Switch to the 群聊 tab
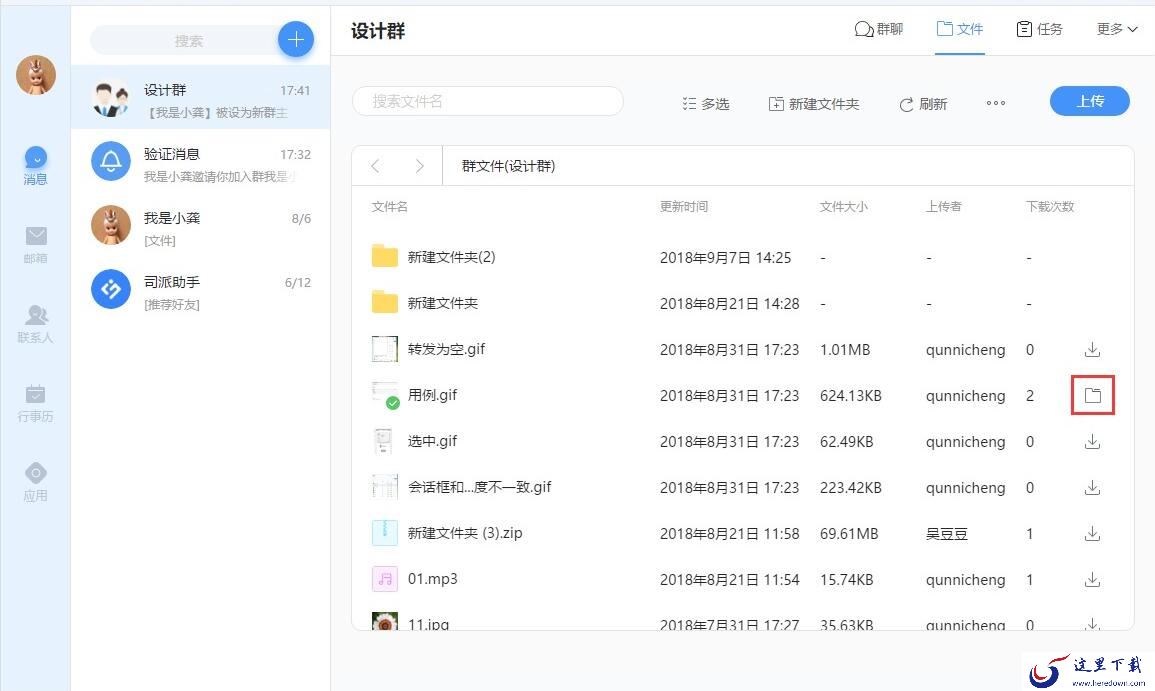The image size is (1155, 691). 879,29
